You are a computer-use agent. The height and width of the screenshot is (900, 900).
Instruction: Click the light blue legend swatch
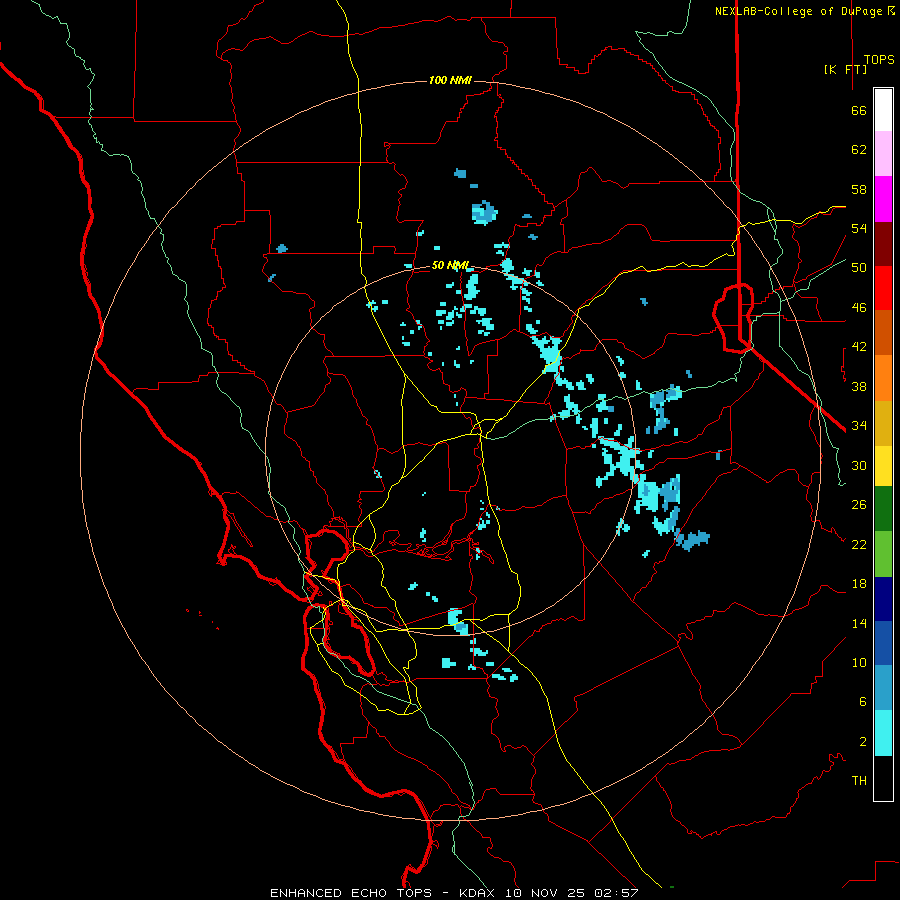(883, 687)
